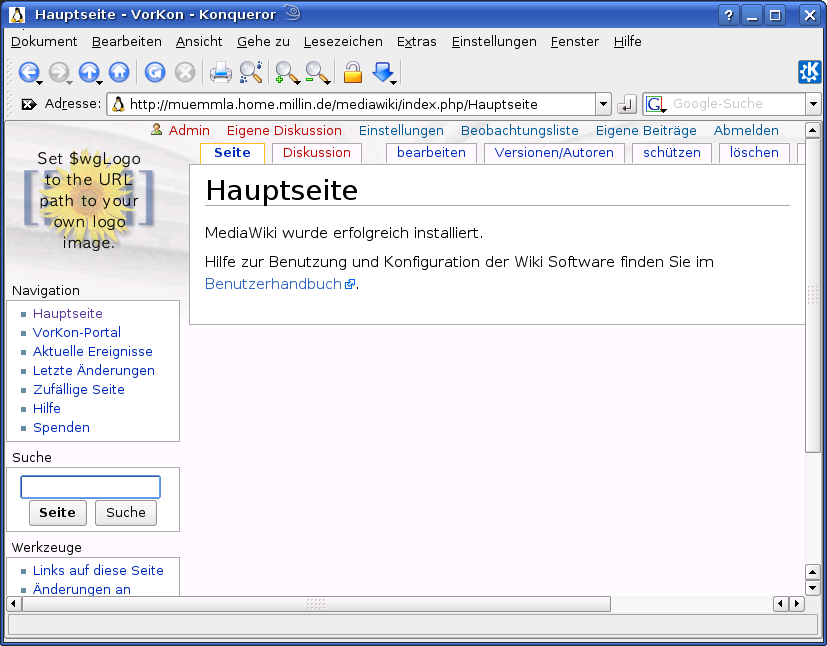Open Zufällige Seite in the sidebar

point(79,390)
